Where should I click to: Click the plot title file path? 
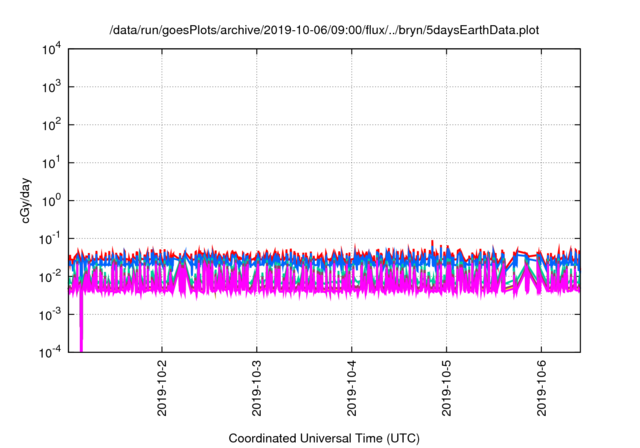(x=324, y=30)
